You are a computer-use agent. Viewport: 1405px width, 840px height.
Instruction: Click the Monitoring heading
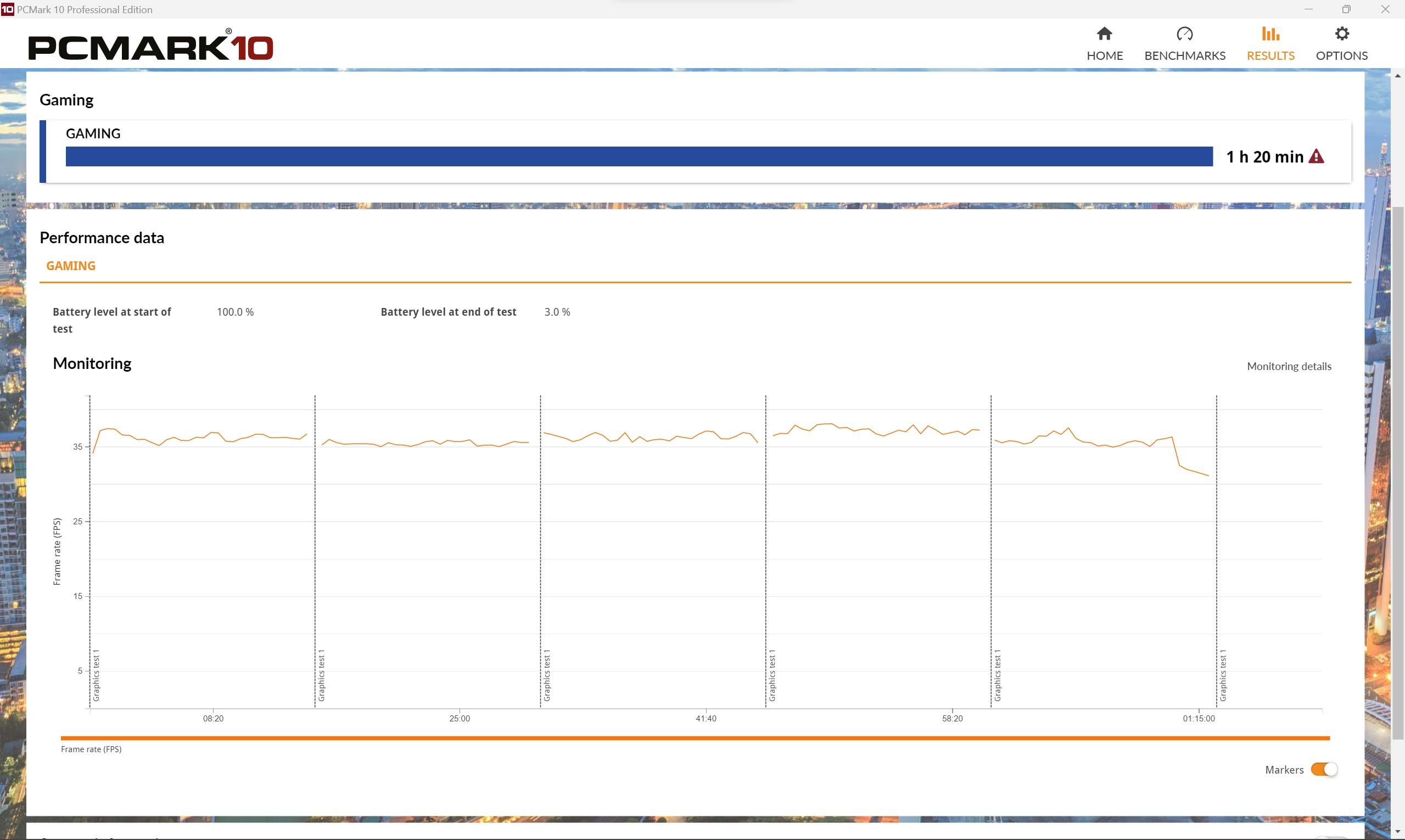tap(92, 363)
